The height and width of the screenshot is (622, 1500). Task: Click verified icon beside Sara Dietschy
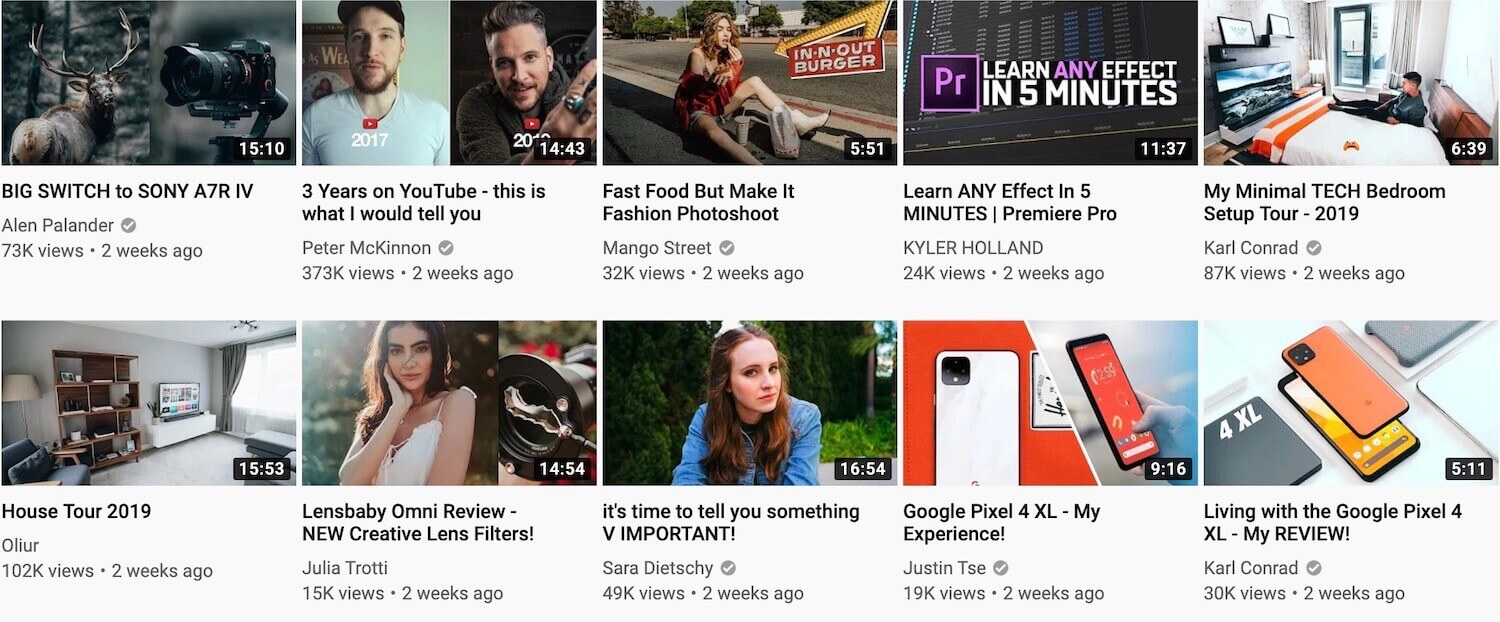coord(728,568)
